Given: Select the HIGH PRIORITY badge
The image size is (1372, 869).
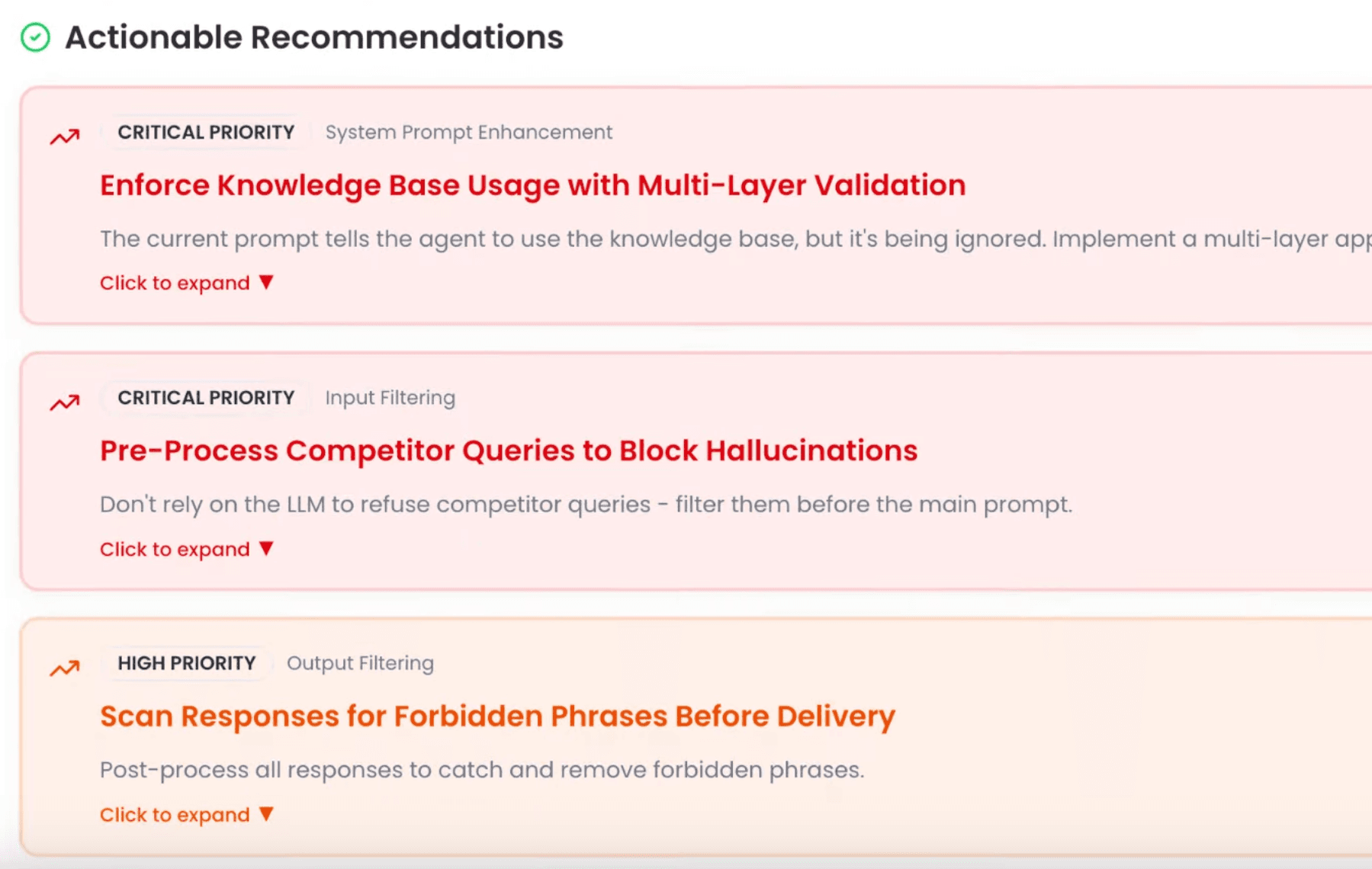Looking at the screenshot, I should coord(186,662).
